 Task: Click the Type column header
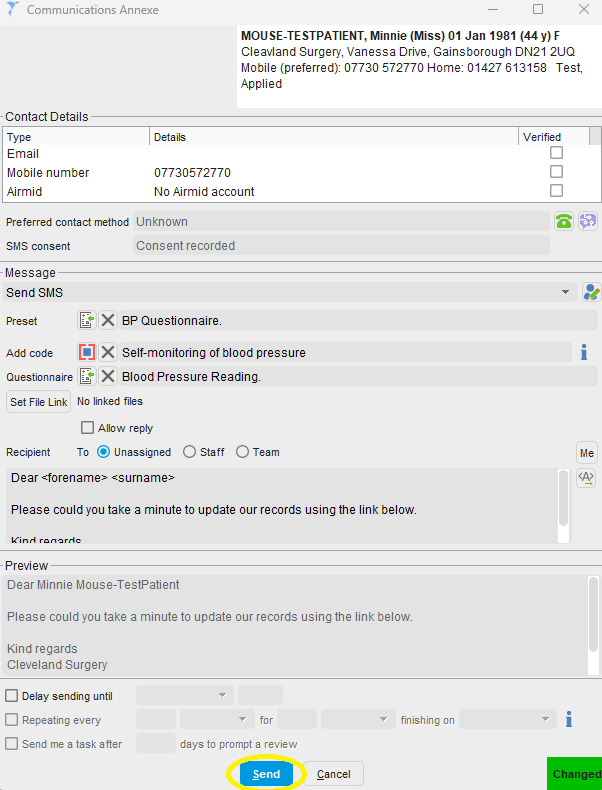(x=77, y=137)
